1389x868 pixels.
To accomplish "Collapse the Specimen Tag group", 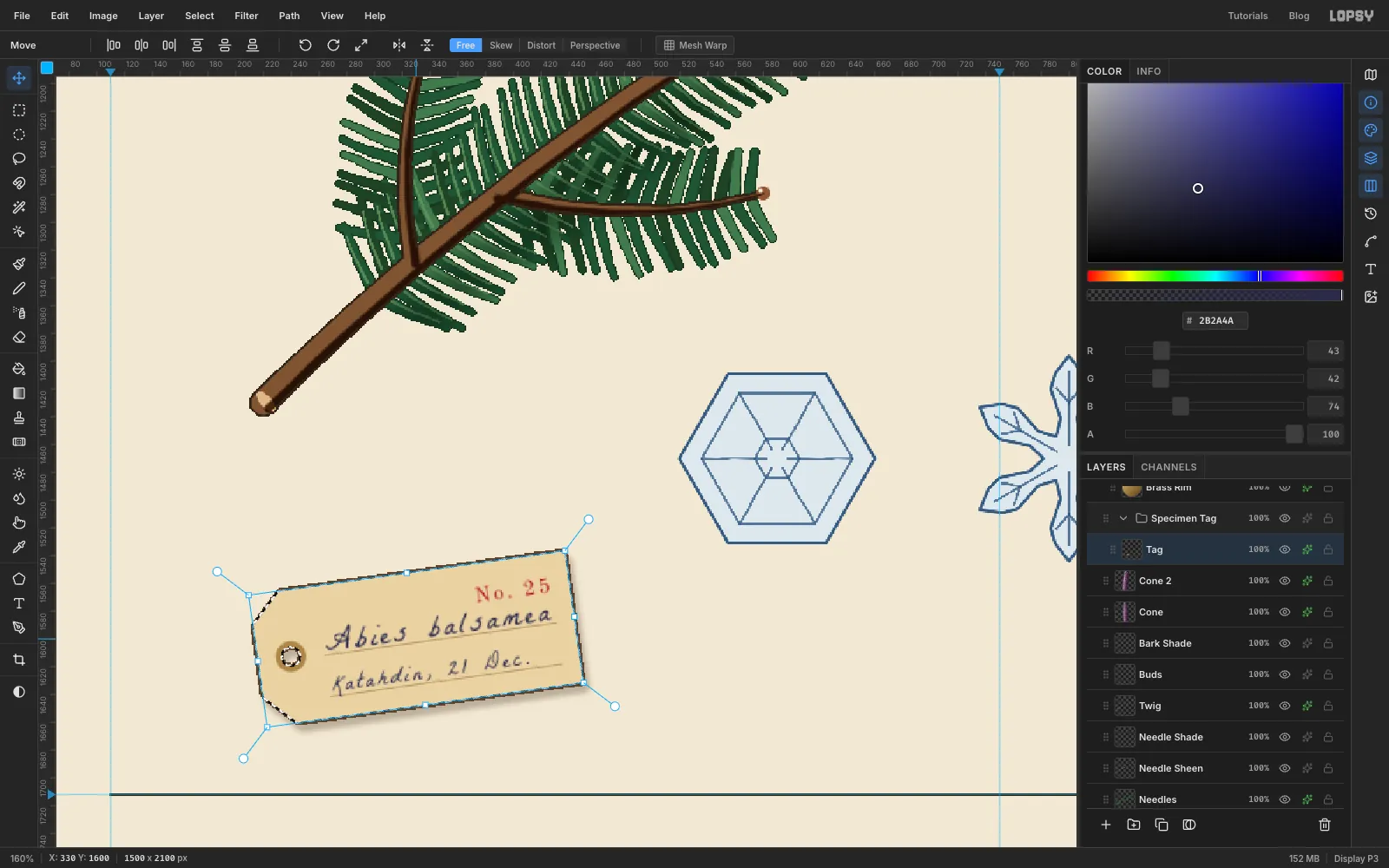I will [1123, 518].
